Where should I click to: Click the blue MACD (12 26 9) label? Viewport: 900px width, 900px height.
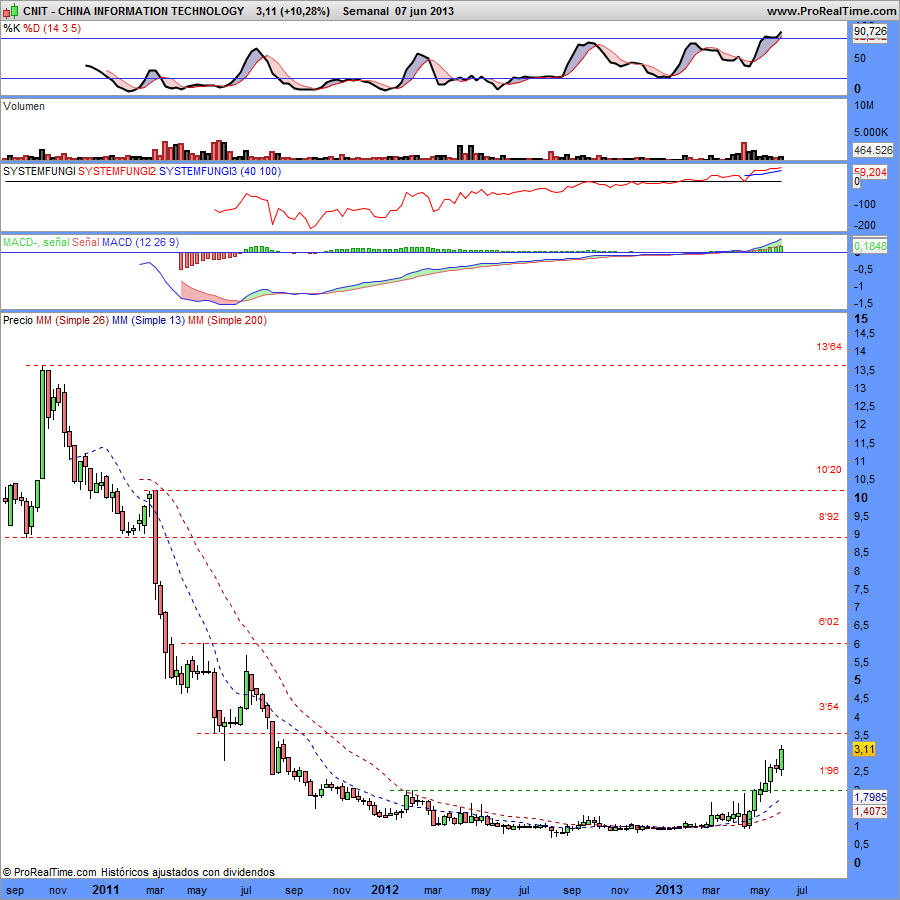(x=141, y=242)
